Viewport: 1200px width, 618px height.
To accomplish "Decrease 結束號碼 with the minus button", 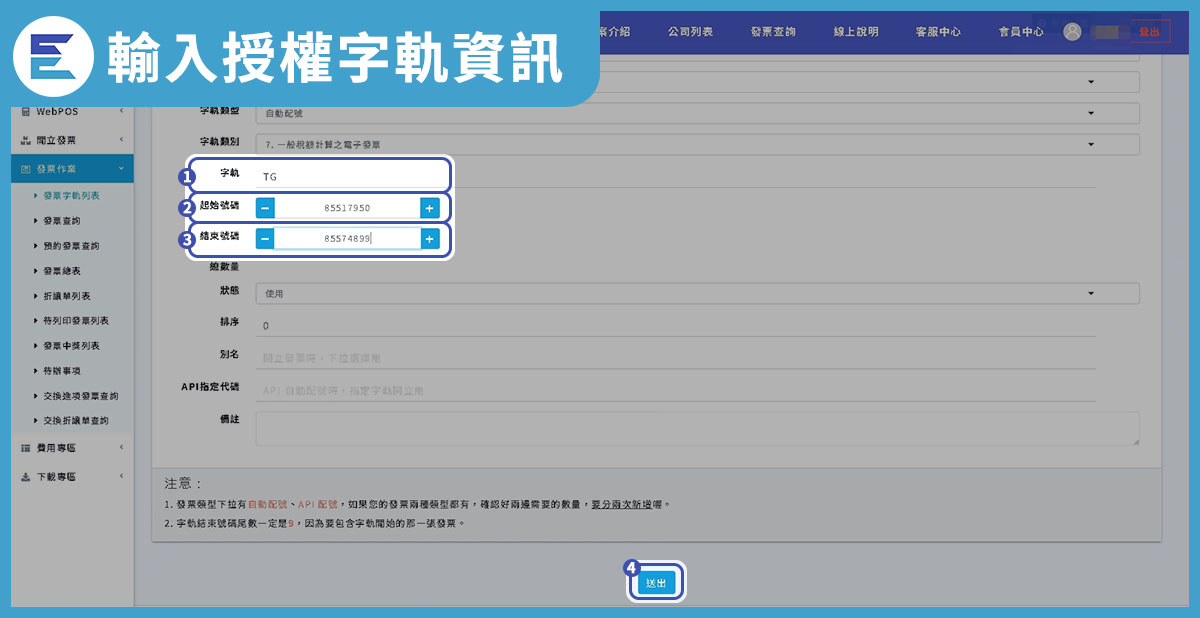I will tap(265, 239).
